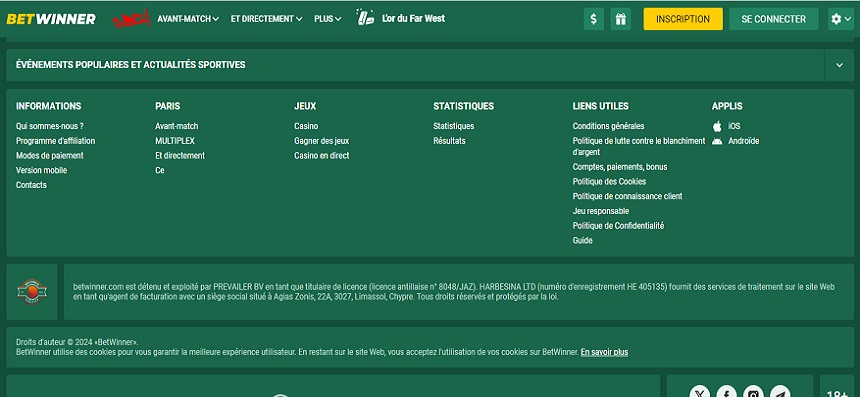Image resolution: width=860 pixels, height=397 pixels.
Task: Open Guide link
Action: [x=582, y=241]
